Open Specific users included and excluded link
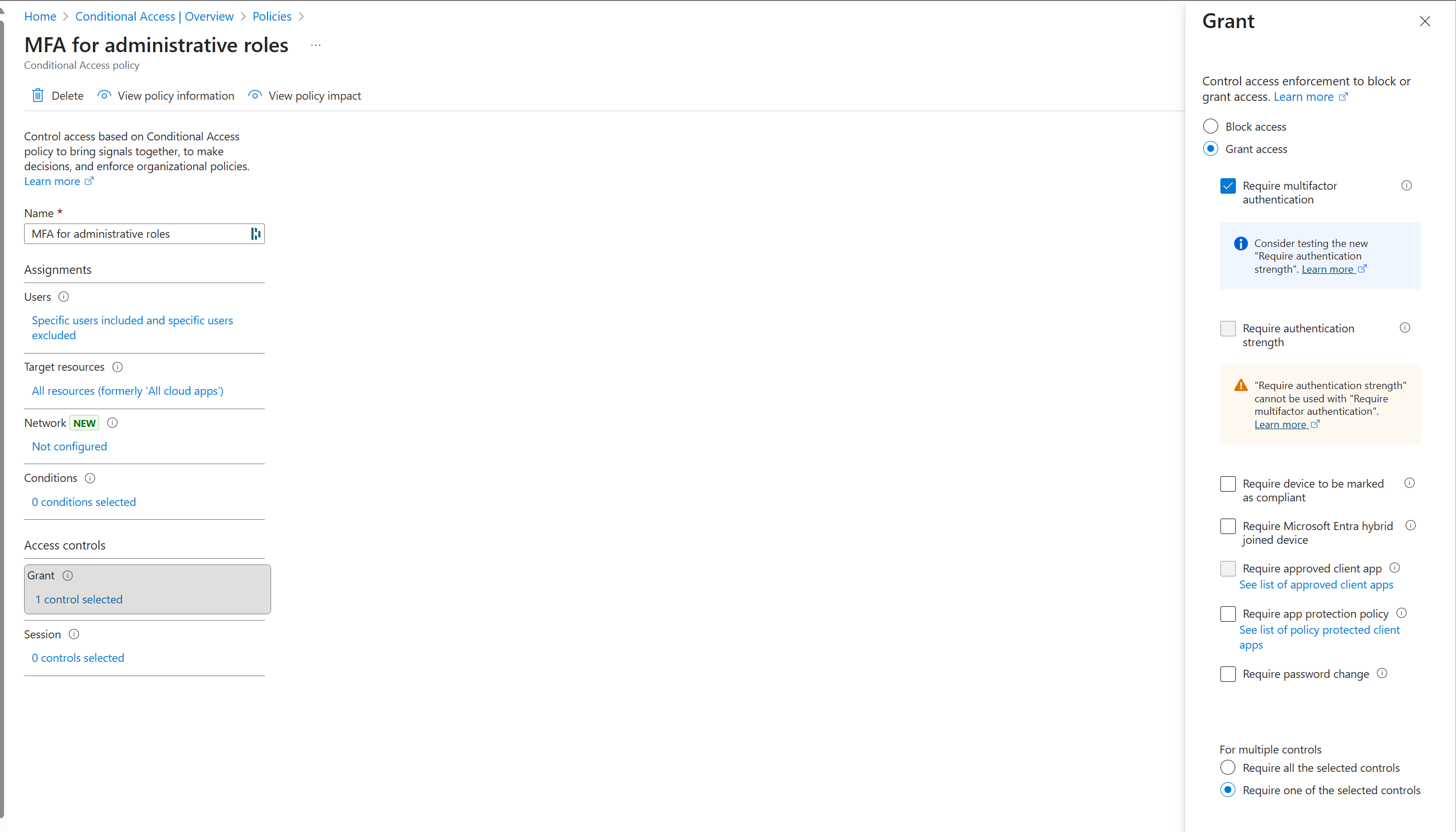1456x832 pixels. pyautogui.click(x=132, y=328)
